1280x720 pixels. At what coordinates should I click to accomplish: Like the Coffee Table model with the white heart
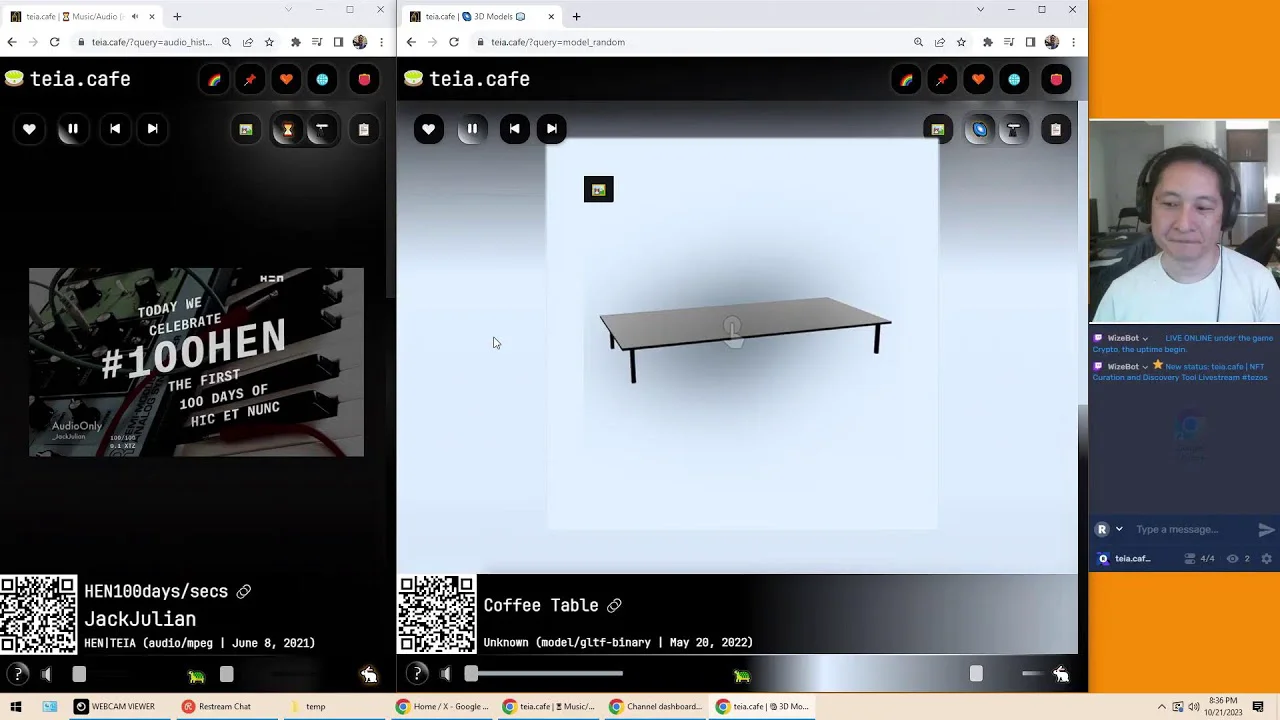click(428, 129)
